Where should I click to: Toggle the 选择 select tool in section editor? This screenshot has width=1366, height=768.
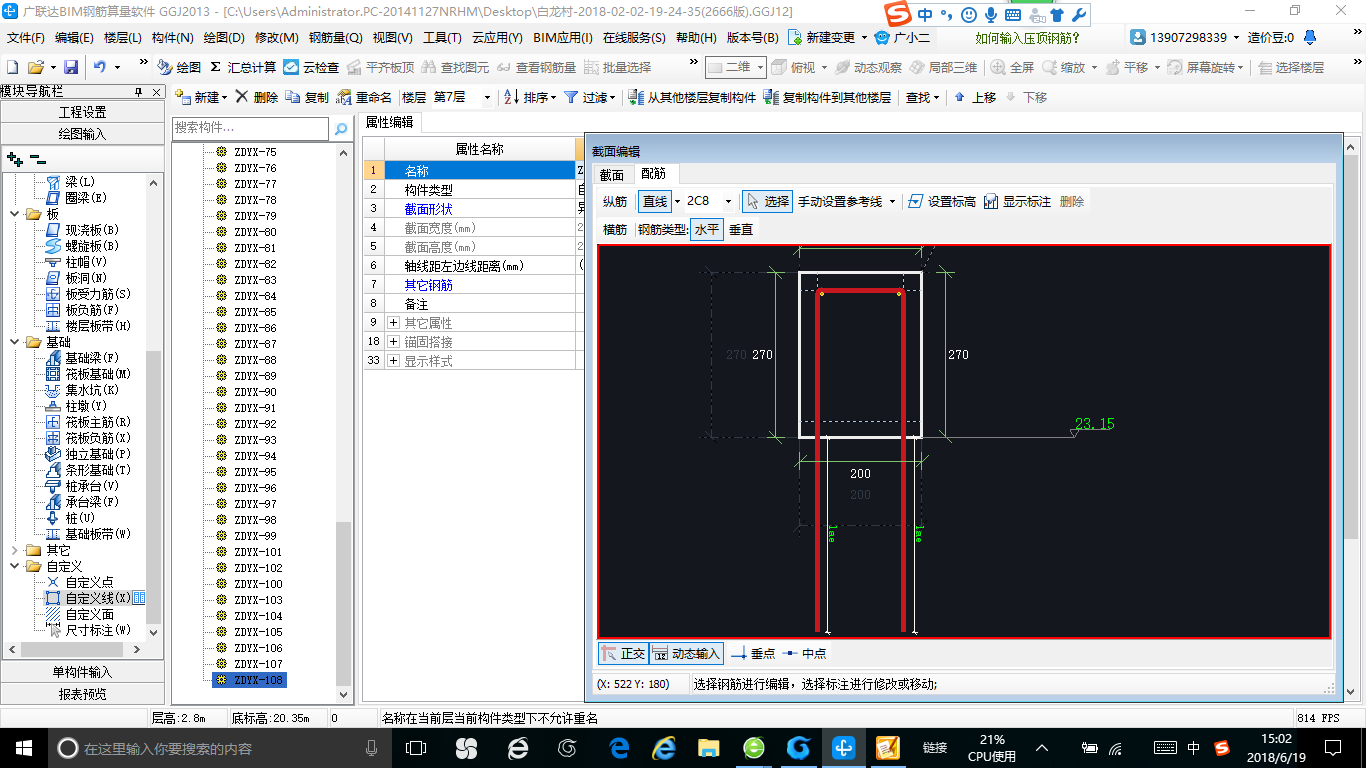(x=767, y=201)
